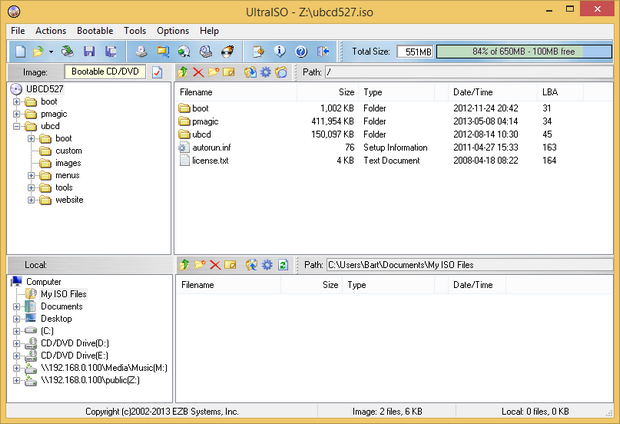The height and width of the screenshot is (424, 620).
Task: Click the Rename icon in the Local toolbar
Action: click(230, 265)
